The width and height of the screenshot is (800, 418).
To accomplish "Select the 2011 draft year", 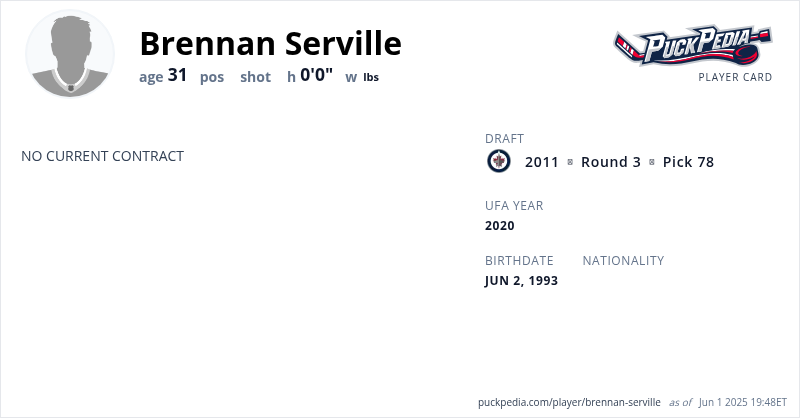I will [x=542, y=162].
